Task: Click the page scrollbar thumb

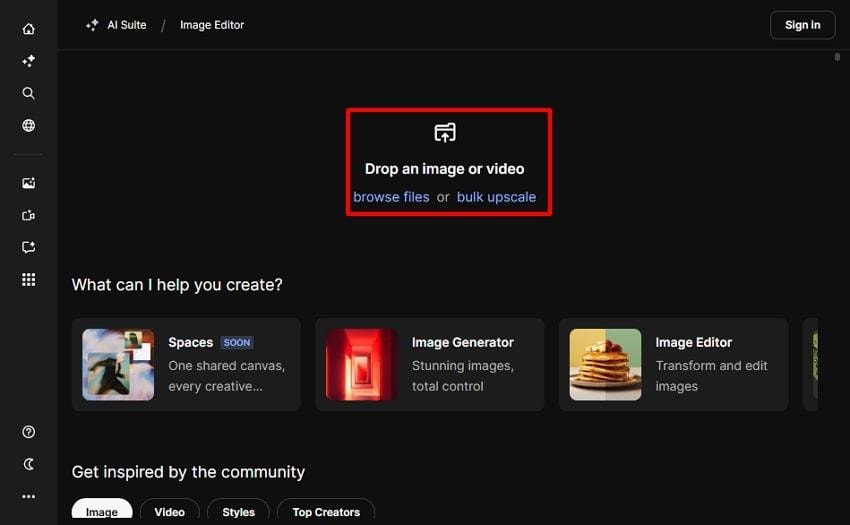Action: click(837, 57)
